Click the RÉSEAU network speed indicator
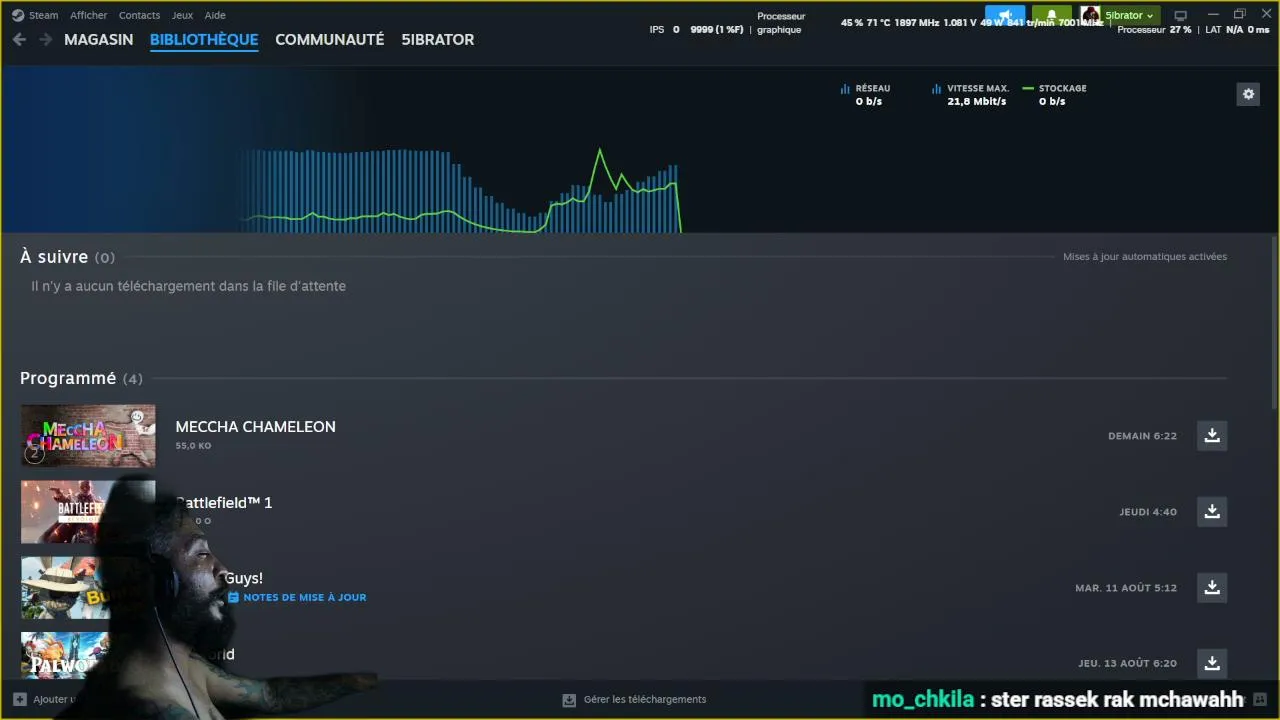 866,95
